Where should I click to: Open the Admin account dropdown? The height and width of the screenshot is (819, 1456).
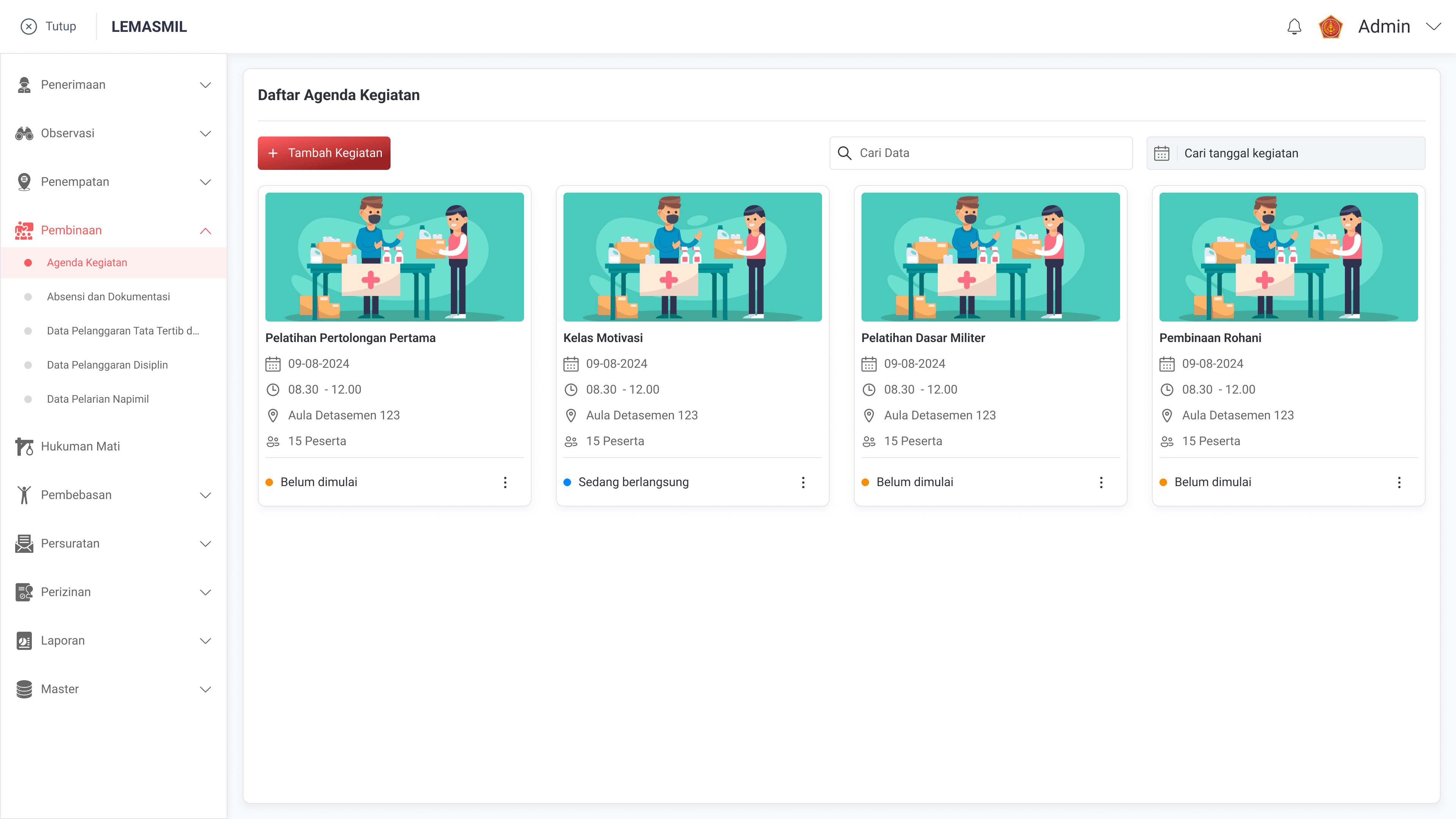point(1433,27)
